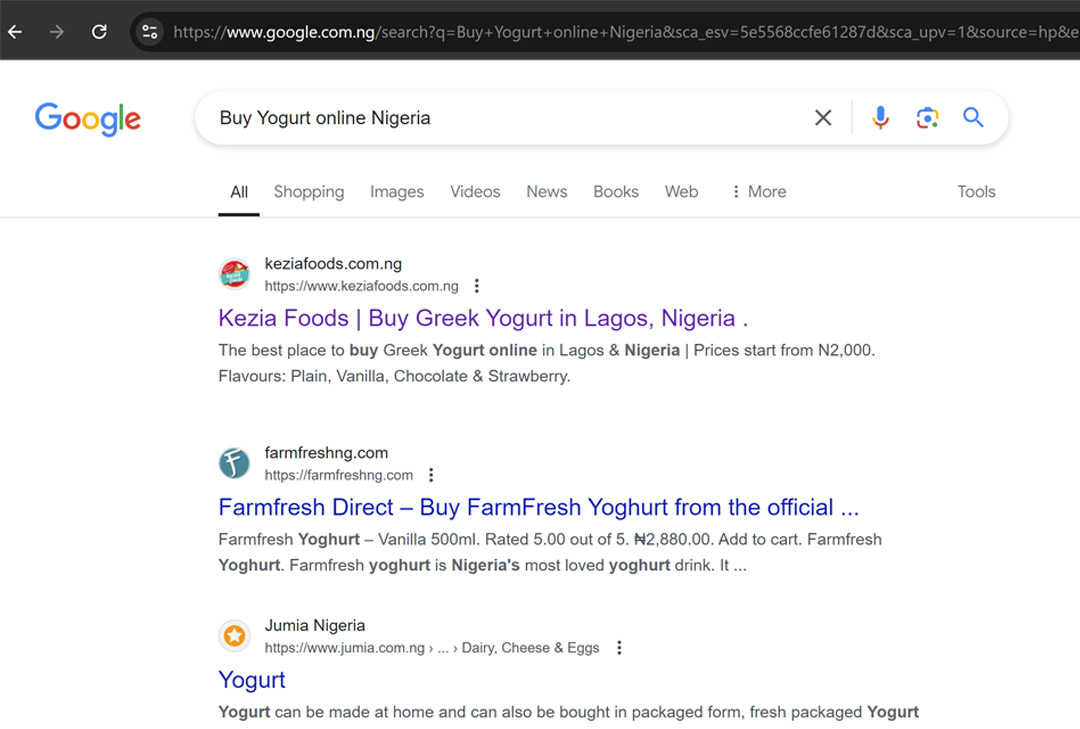Go back with the browser back arrow
Screen dimensions: 1080x729
[x=15, y=32]
